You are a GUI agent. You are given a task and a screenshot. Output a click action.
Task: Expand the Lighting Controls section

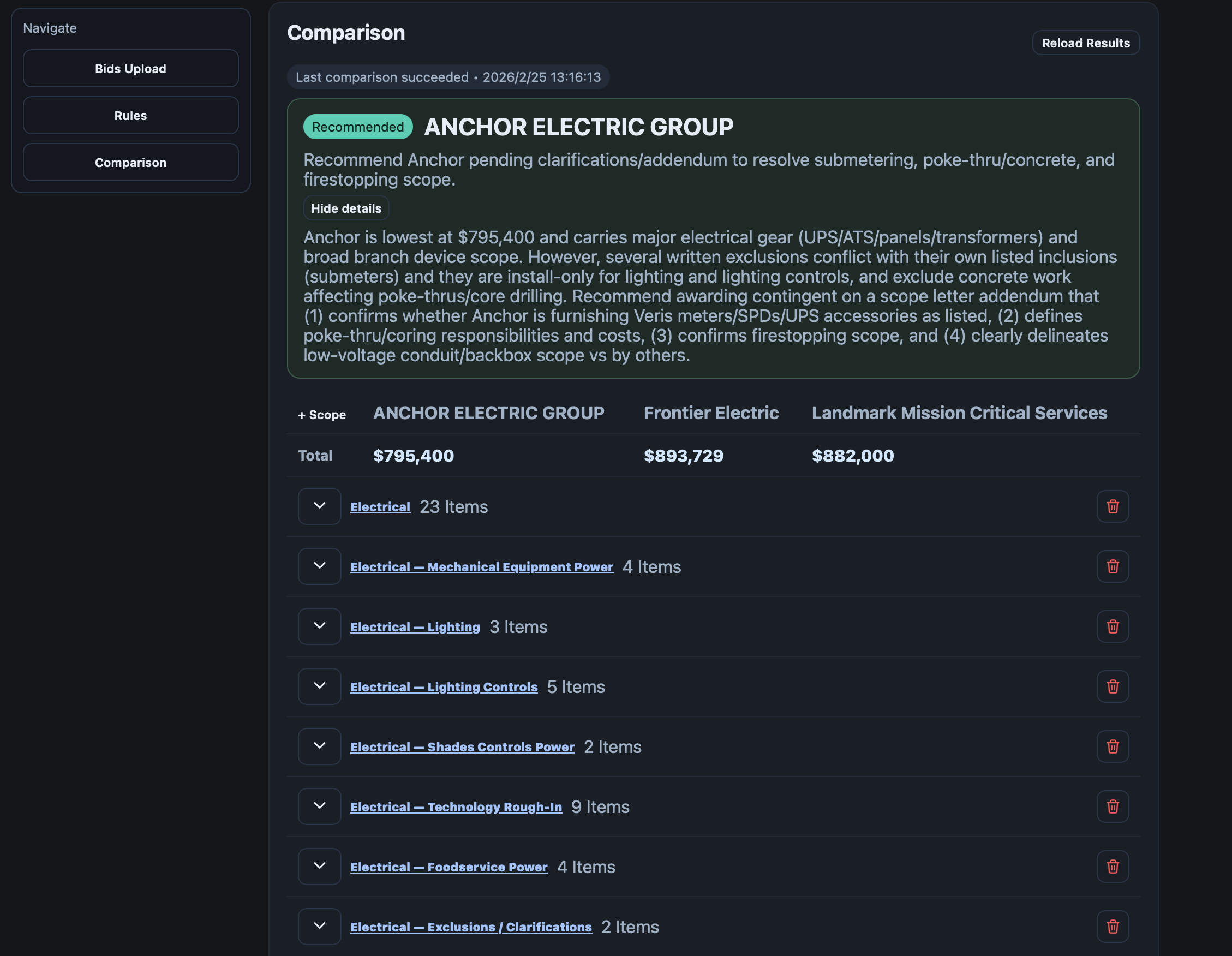pyautogui.click(x=319, y=686)
